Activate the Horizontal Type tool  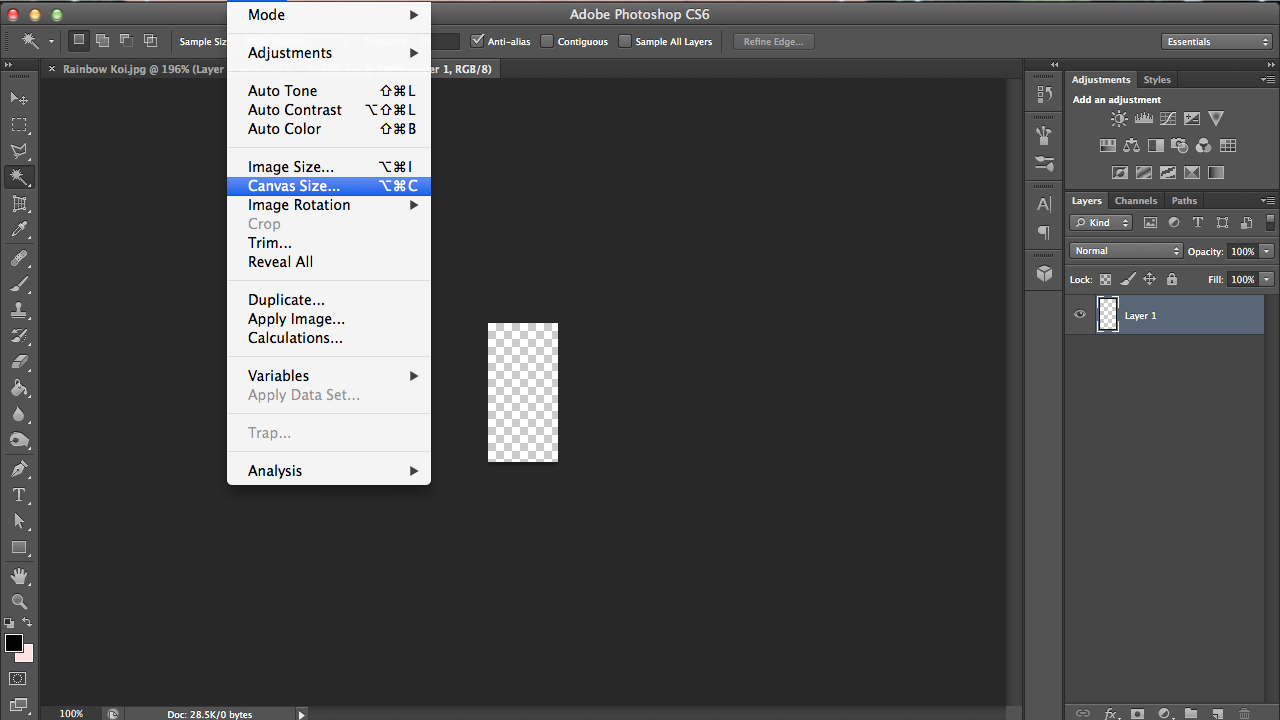tap(20, 493)
